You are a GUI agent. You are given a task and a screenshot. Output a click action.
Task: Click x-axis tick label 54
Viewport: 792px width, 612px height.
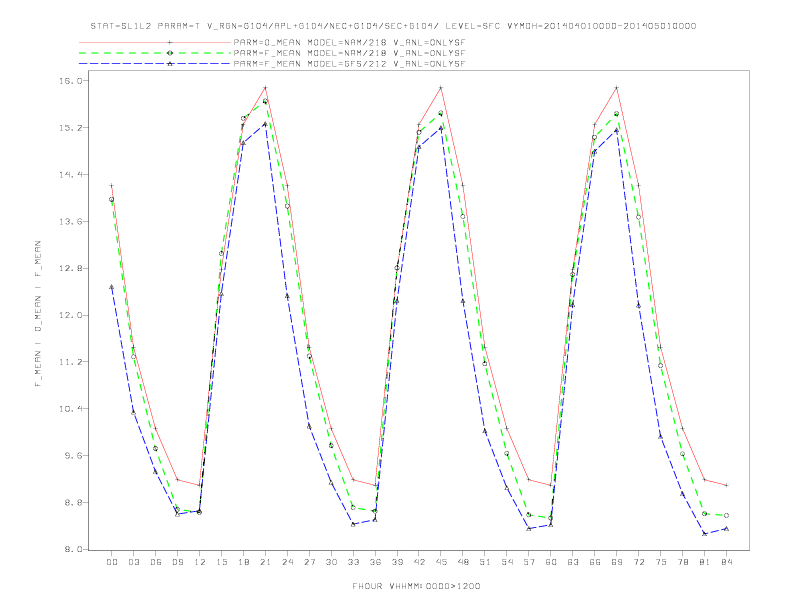pyautogui.click(x=507, y=562)
